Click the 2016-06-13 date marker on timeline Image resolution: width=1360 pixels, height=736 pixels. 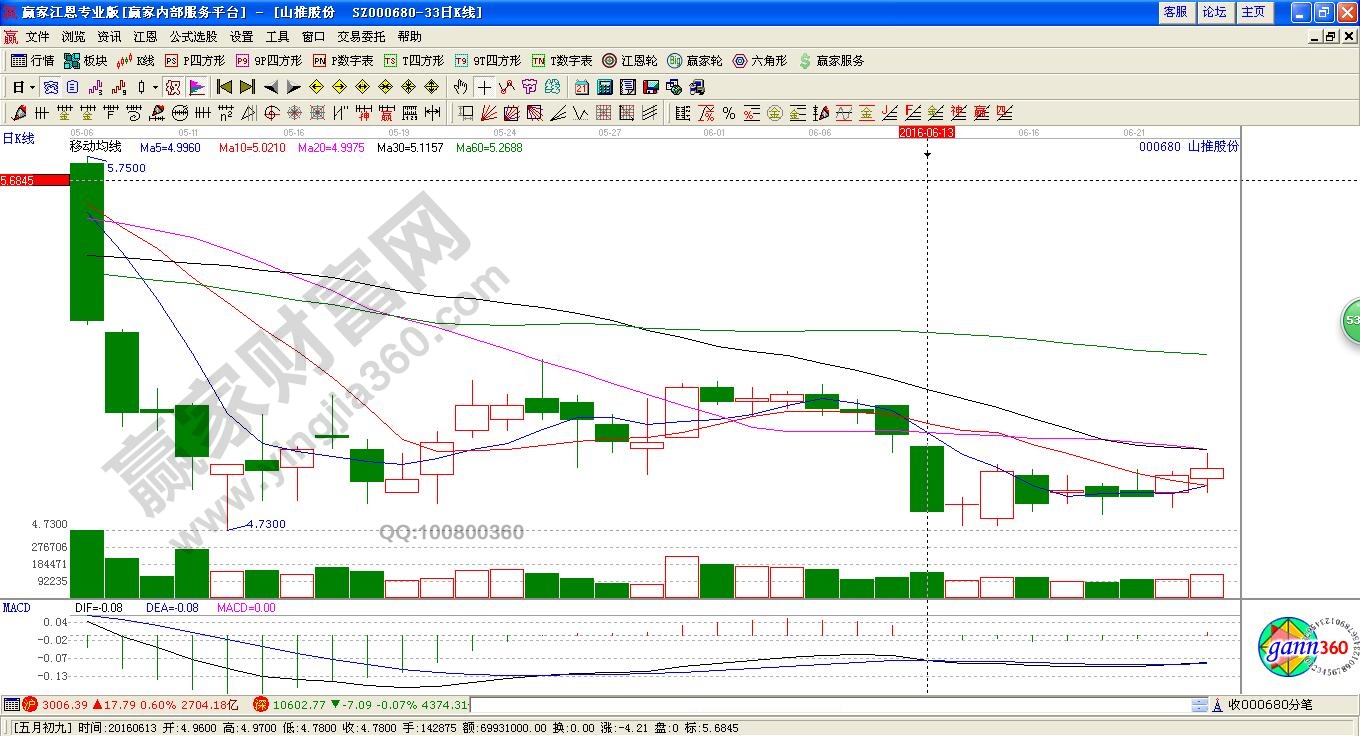point(927,132)
